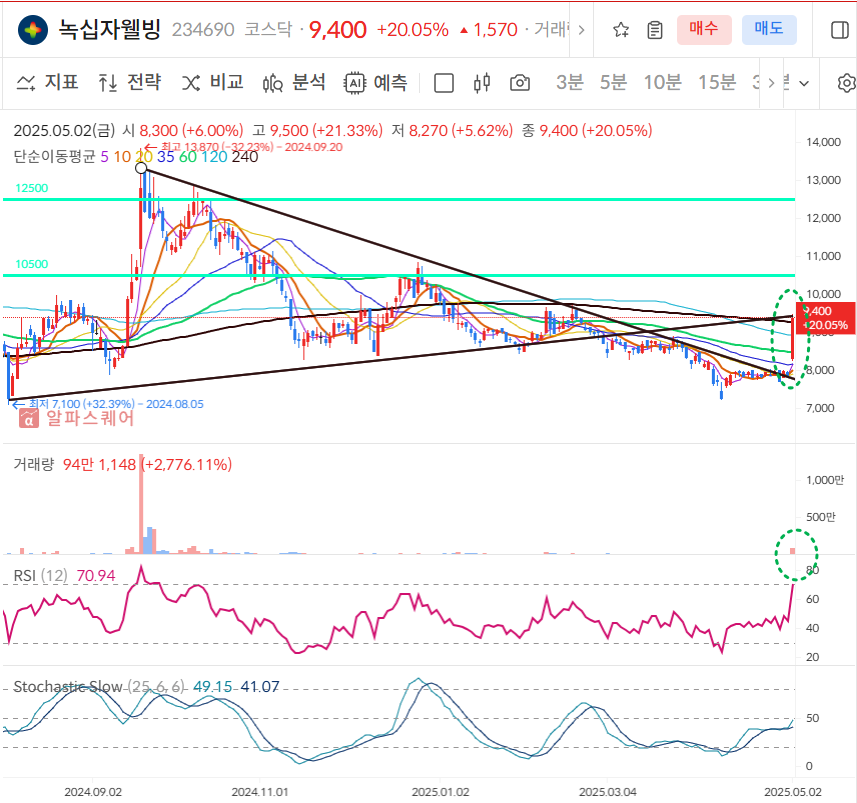Capture the chart with the camera icon
Screen dimensions: 857x803
[x=520, y=83]
